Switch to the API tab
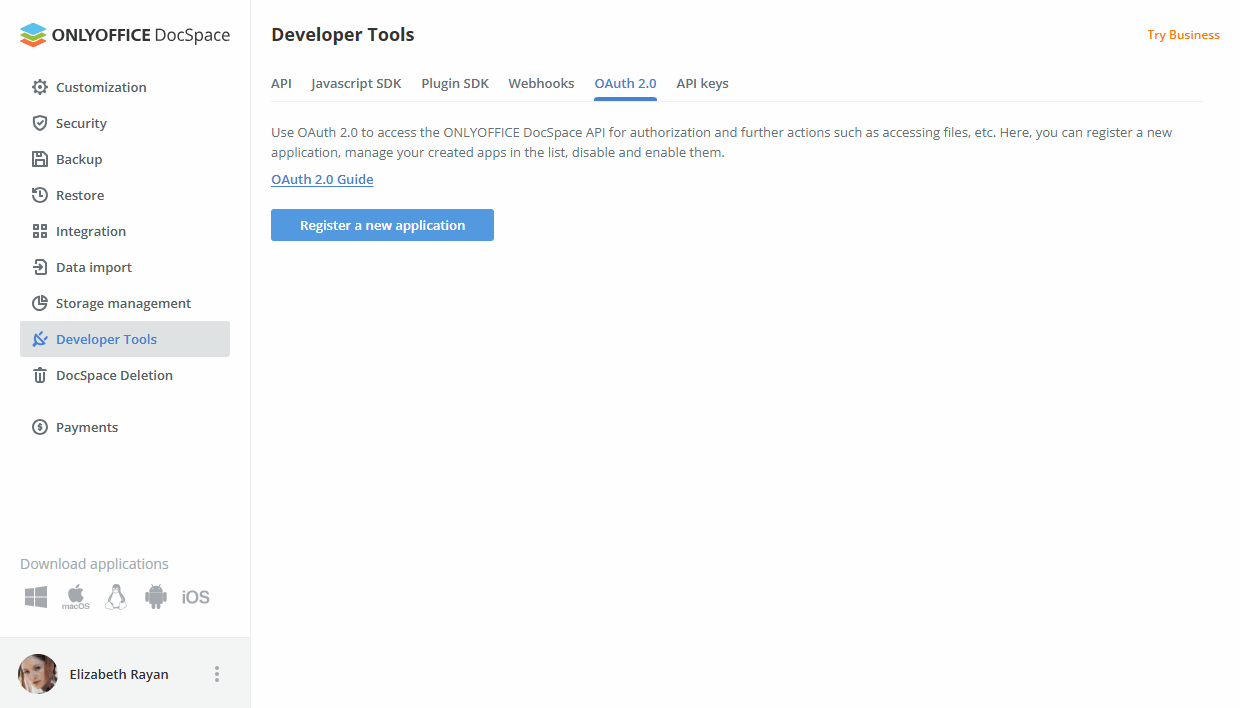Viewport: 1240px width, 708px height. (x=281, y=83)
